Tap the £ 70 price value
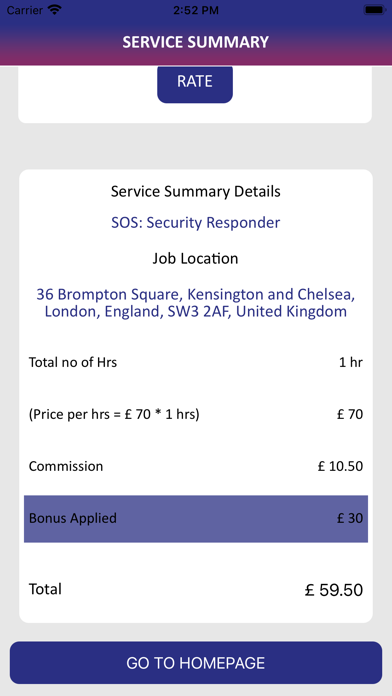The width and height of the screenshot is (392, 696). [350, 415]
